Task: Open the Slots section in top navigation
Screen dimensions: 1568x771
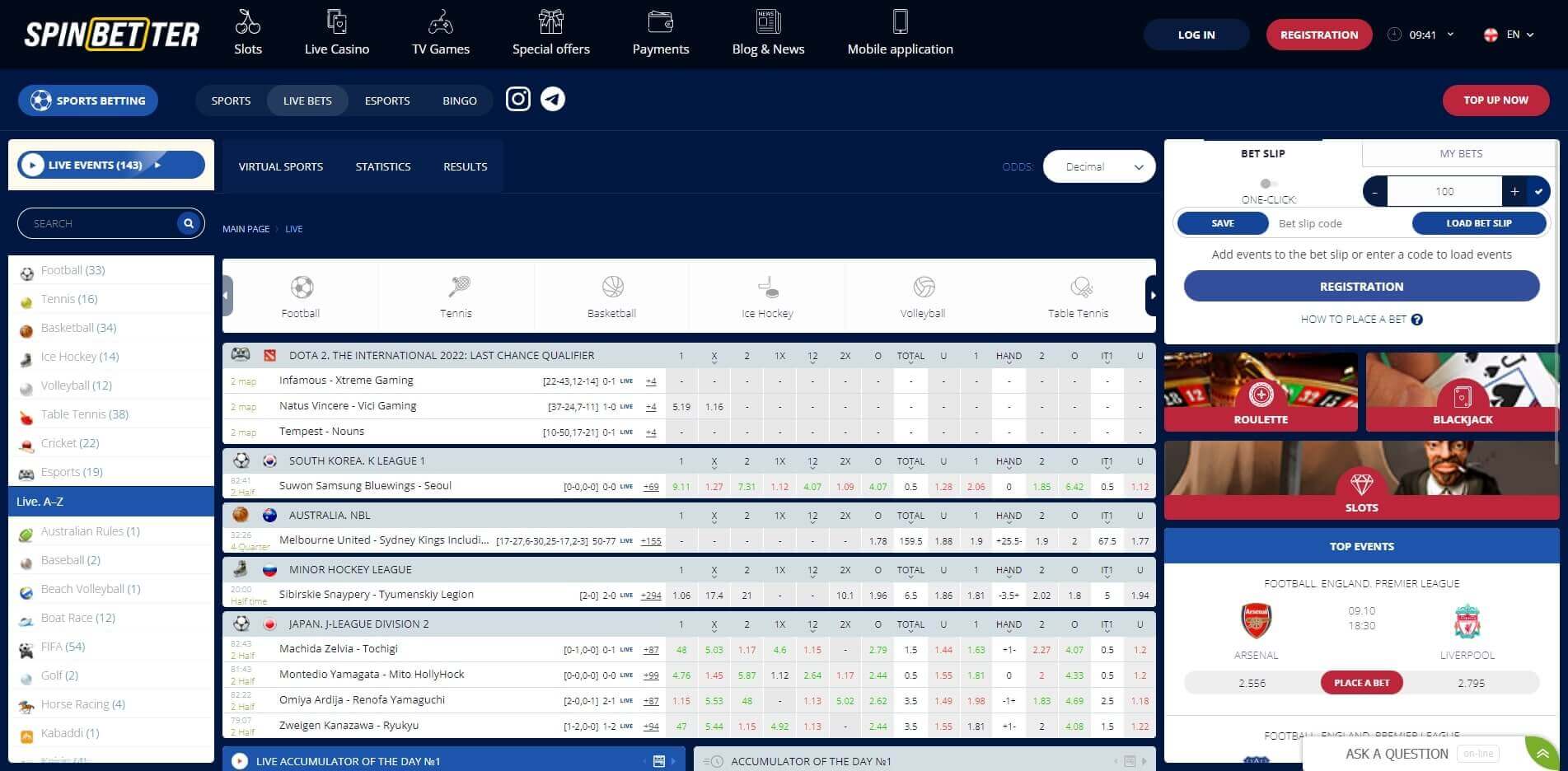Action: (247, 33)
